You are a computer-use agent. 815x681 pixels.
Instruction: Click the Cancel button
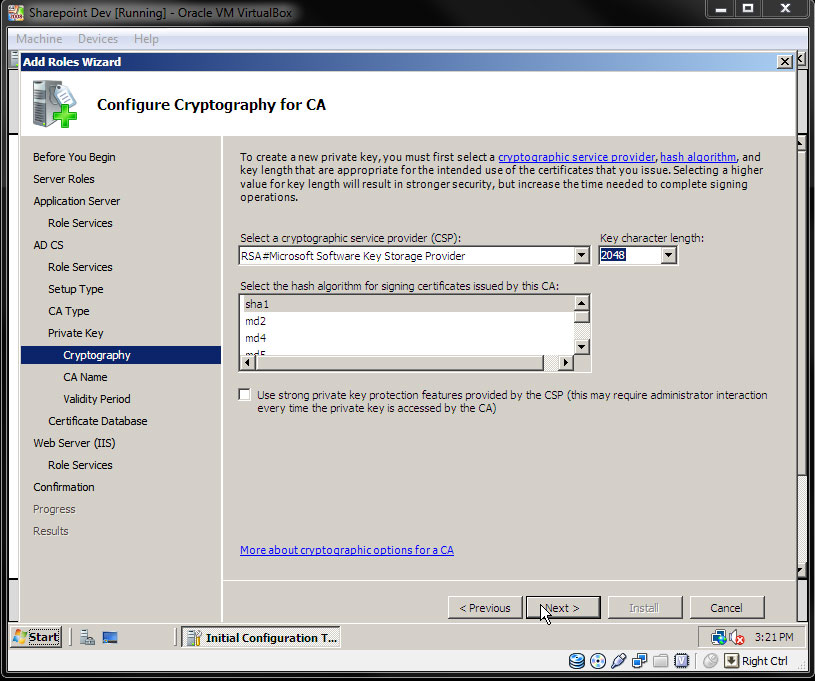pyautogui.click(x=727, y=608)
